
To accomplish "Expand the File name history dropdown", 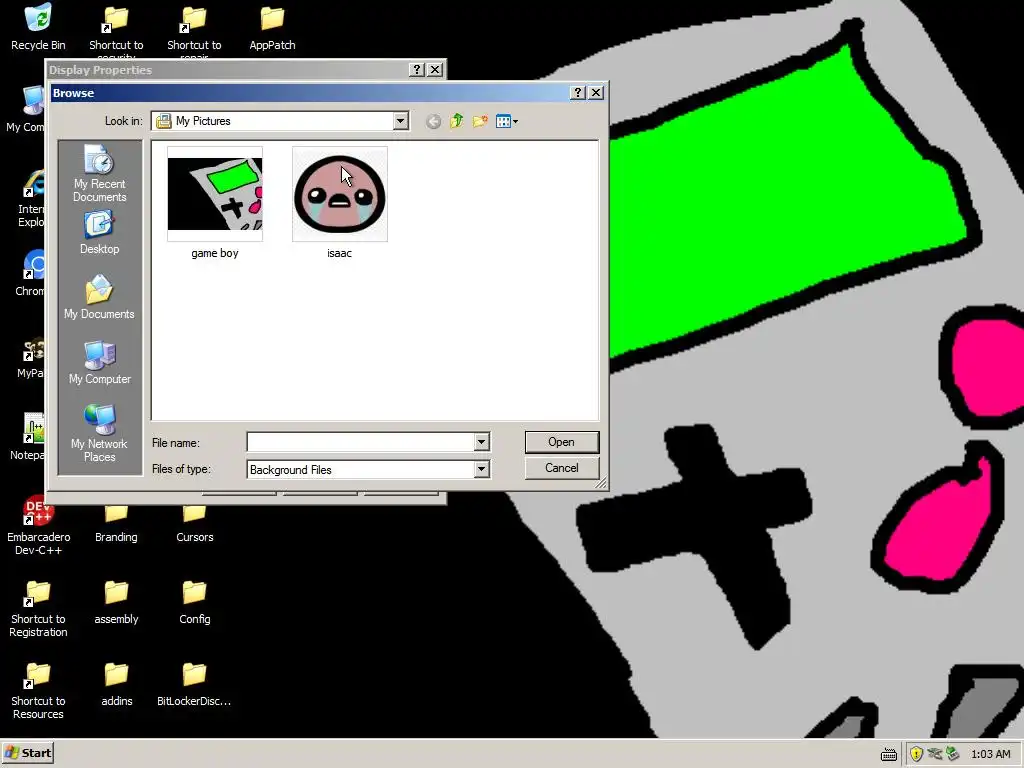I will pos(481,442).
